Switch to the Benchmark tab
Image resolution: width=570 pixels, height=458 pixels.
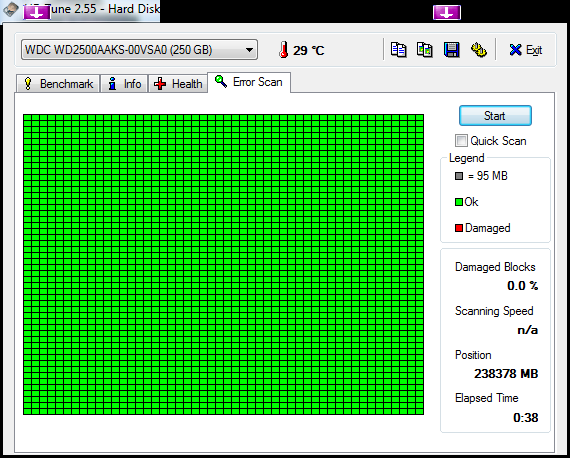(x=58, y=84)
